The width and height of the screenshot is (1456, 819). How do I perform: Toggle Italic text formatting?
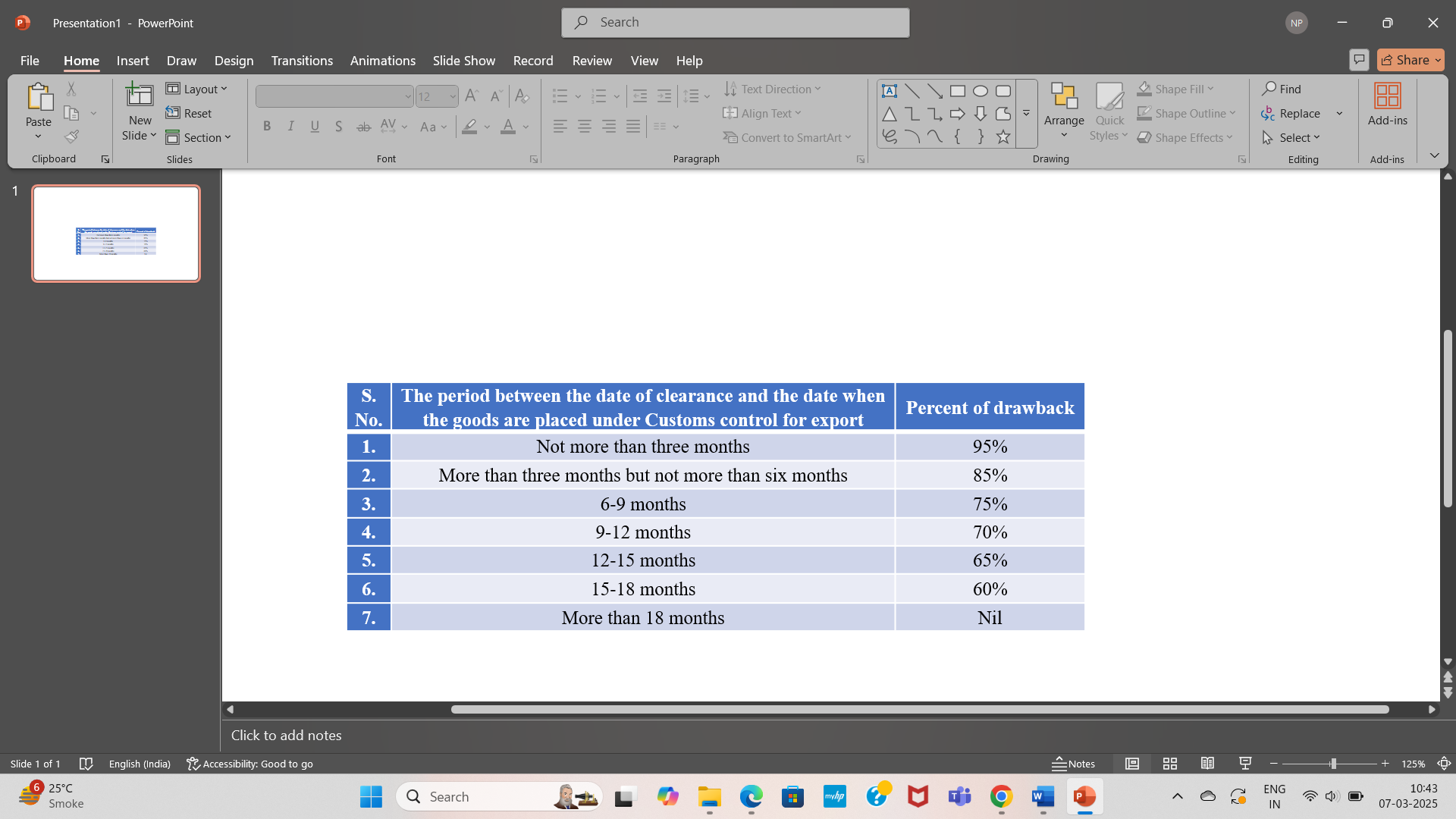click(290, 127)
